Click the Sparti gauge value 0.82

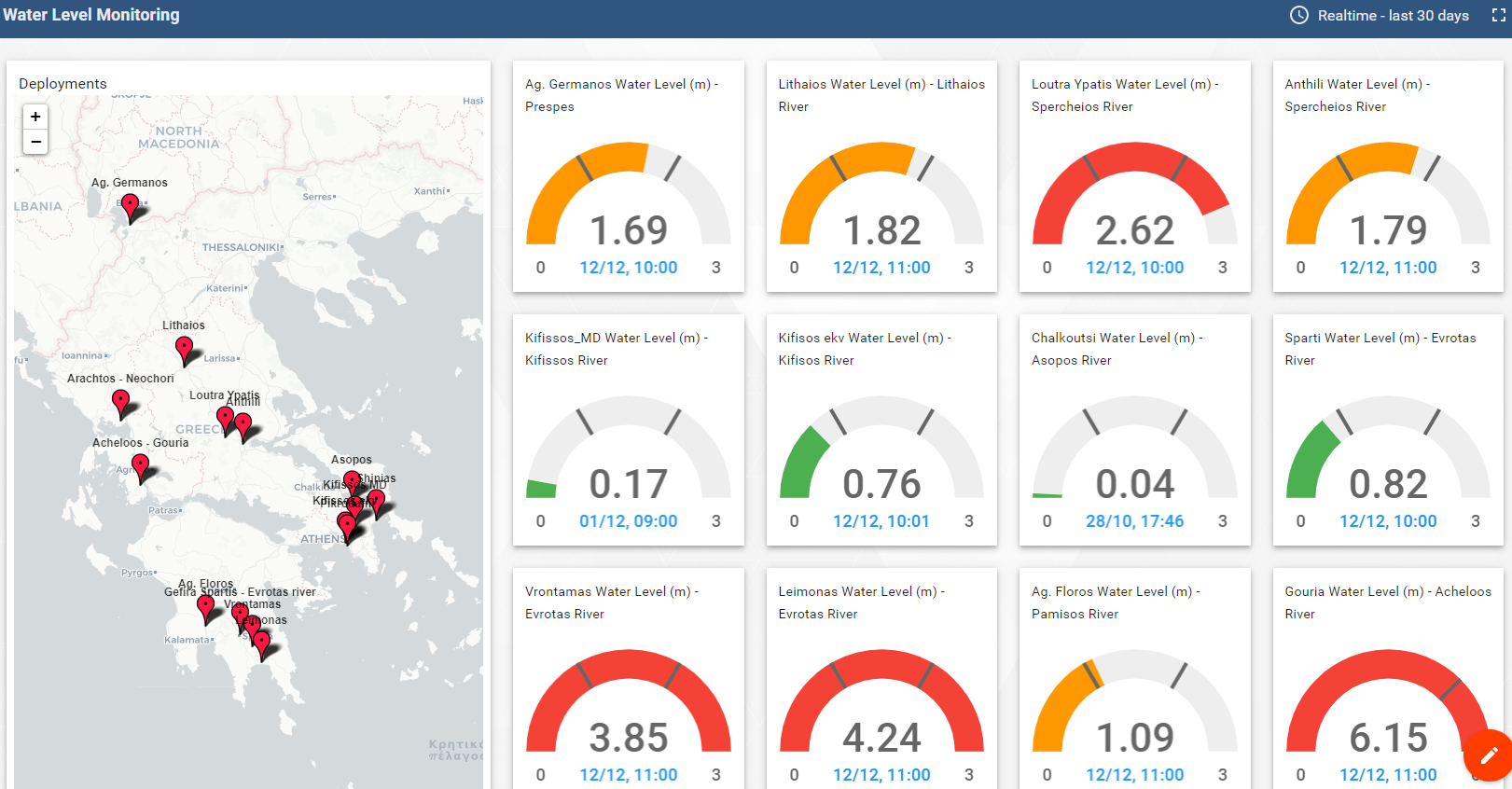coord(1389,484)
